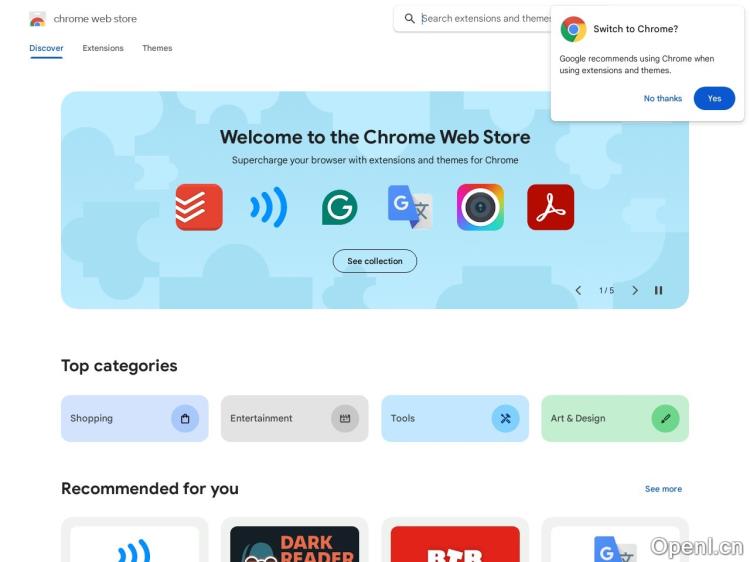
Task: Click the search magnifier icon
Action: pyautogui.click(x=409, y=19)
